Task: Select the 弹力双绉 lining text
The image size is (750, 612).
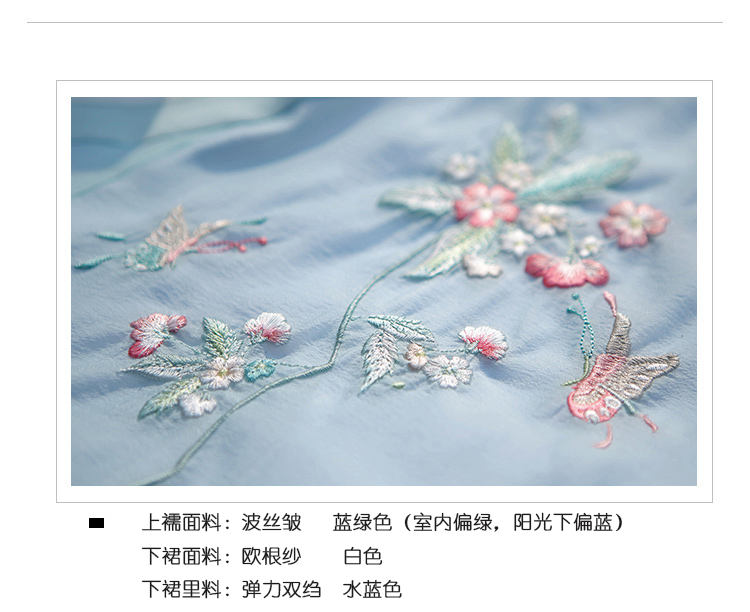Action: point(281,590)
